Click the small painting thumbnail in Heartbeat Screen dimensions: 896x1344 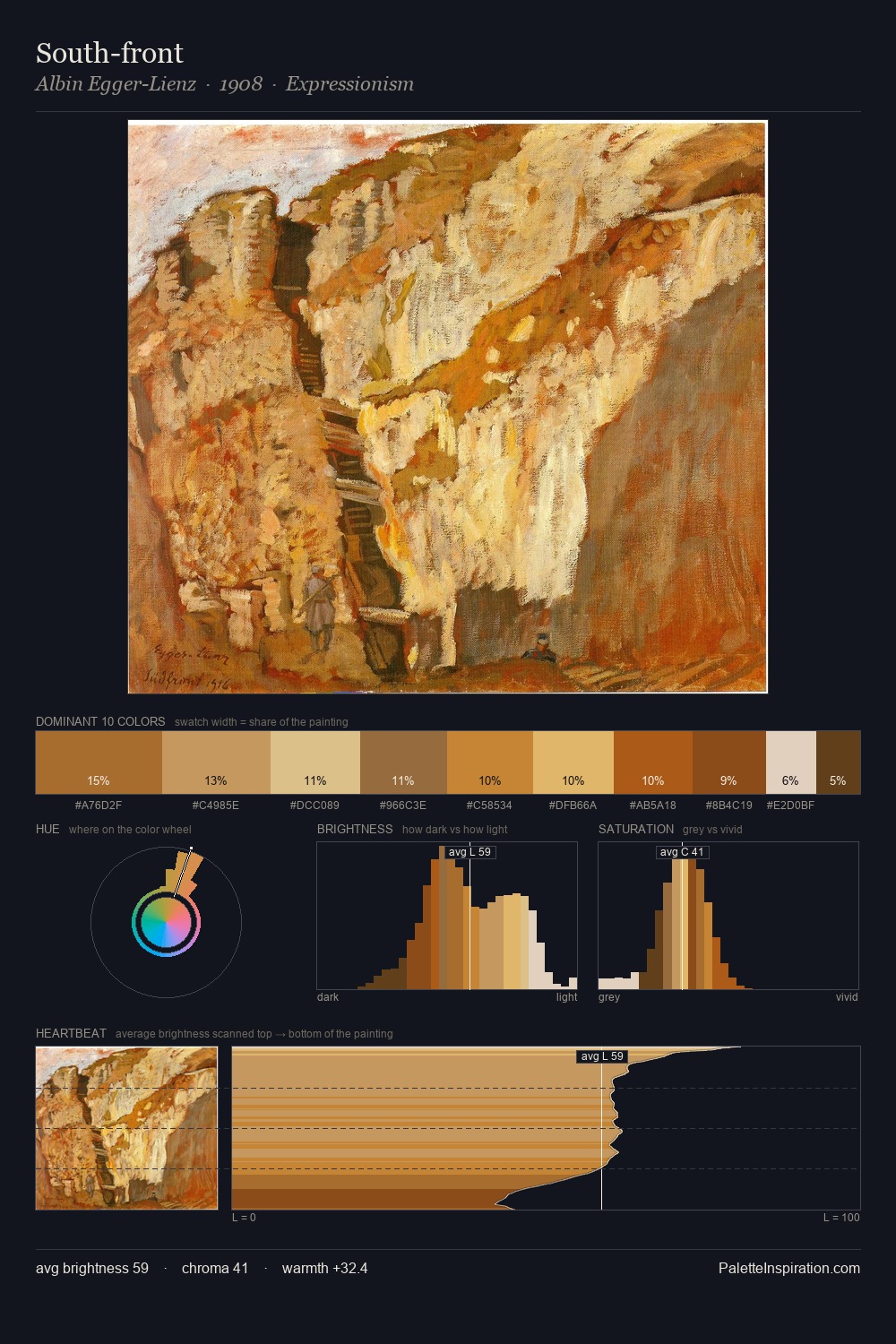point(126,1128)
